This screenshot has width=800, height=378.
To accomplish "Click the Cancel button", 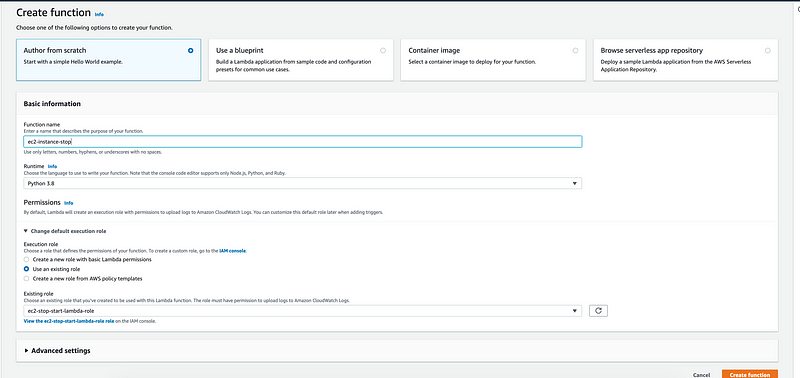I will (x=702, y=375).
